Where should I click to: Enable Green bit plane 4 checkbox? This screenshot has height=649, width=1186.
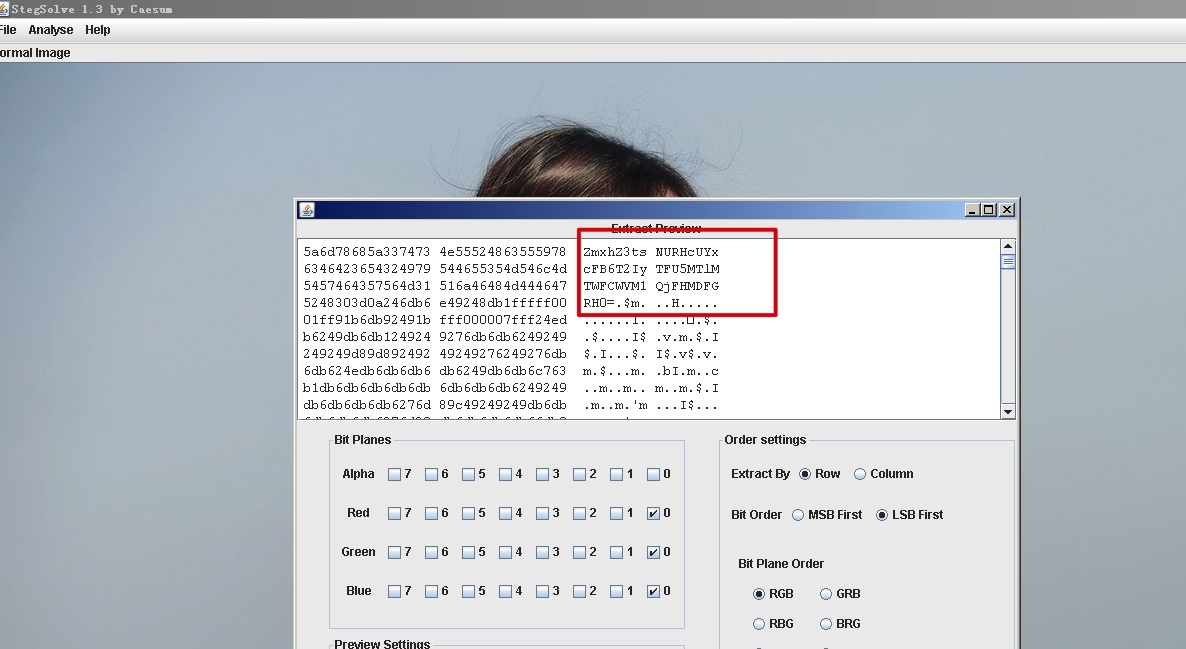pyautogui.click(x=505, y=553)
